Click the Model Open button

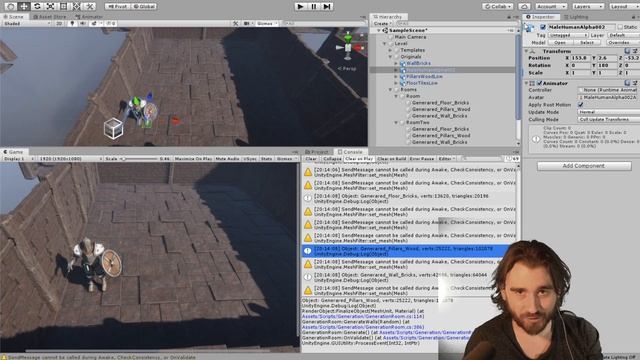pyautogui.click(x=560, y=42)
